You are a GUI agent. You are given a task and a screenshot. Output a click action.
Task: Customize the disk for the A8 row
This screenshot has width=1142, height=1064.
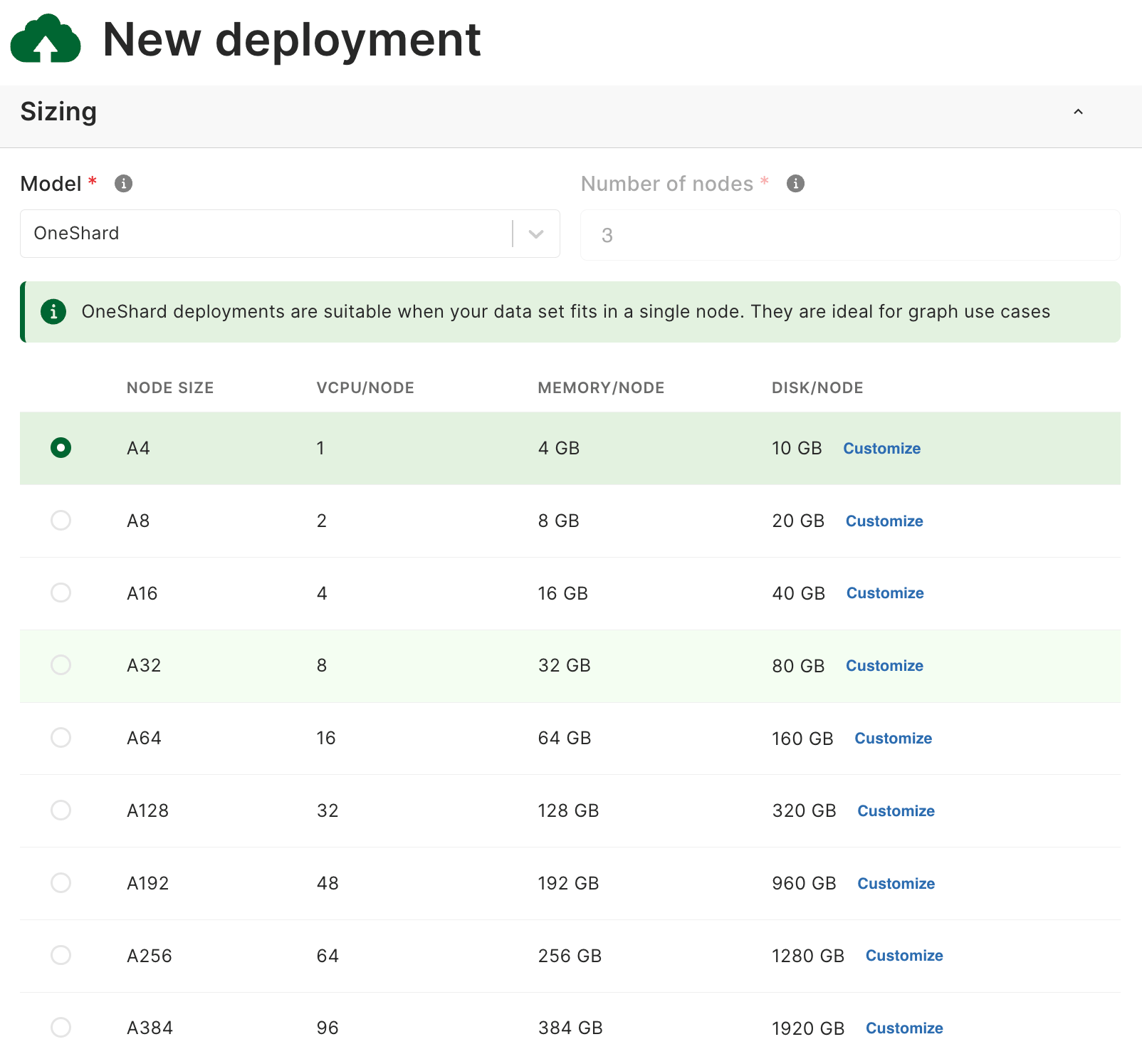click(x=884, y=521)
